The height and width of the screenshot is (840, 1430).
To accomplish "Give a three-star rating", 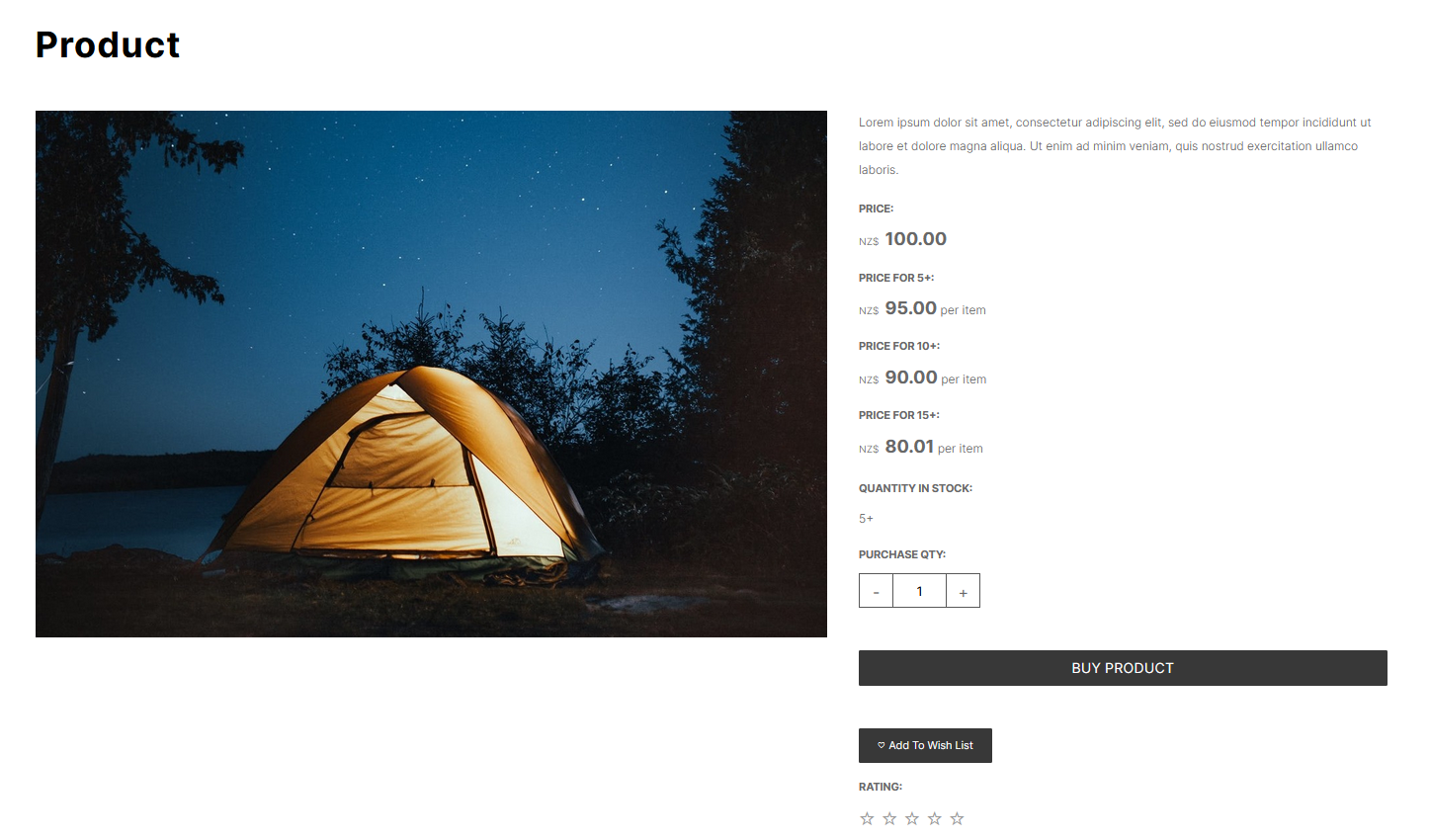I will (912, 818).
